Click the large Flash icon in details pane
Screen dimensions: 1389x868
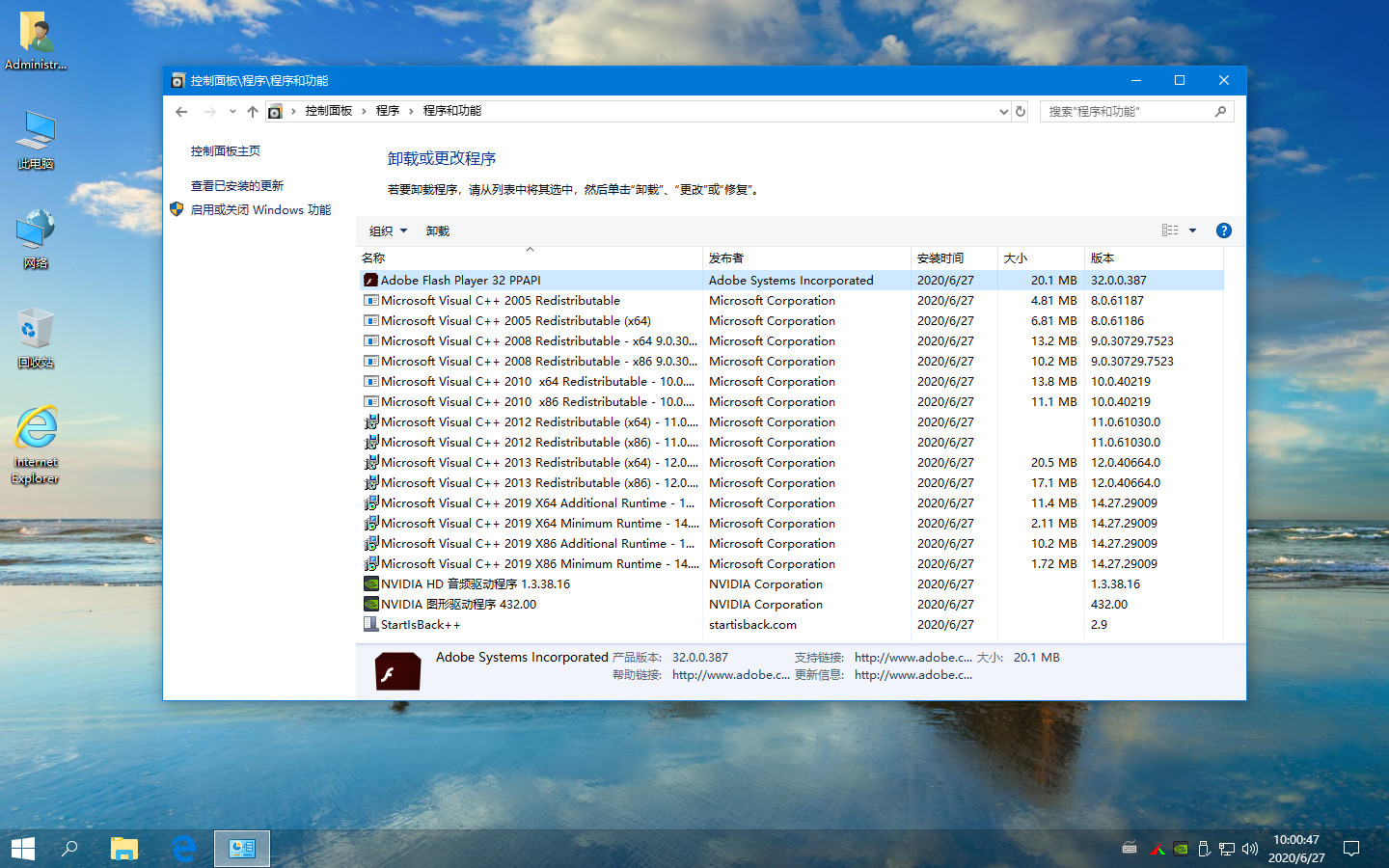coord(397,671)
